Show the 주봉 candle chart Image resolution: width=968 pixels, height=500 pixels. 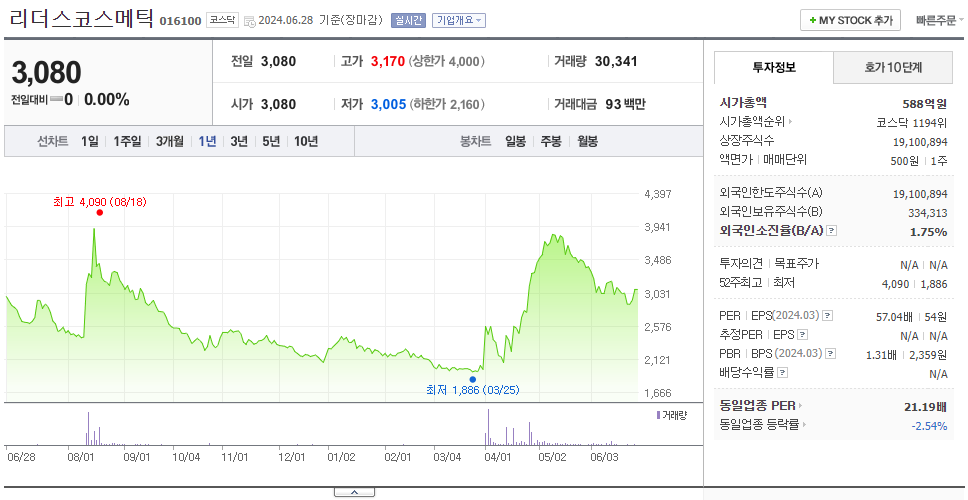coord(551,141)
